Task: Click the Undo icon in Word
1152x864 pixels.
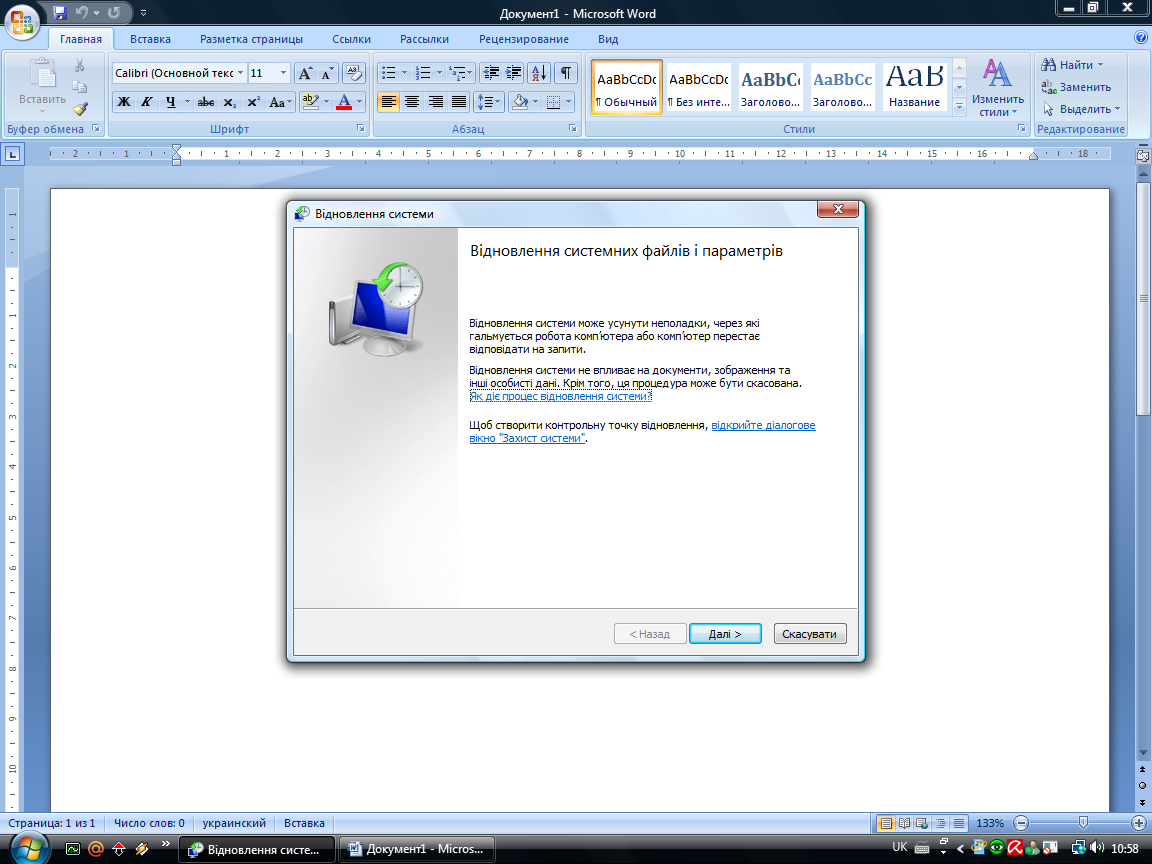Action: pyautogui.click(x=81, y=12)
